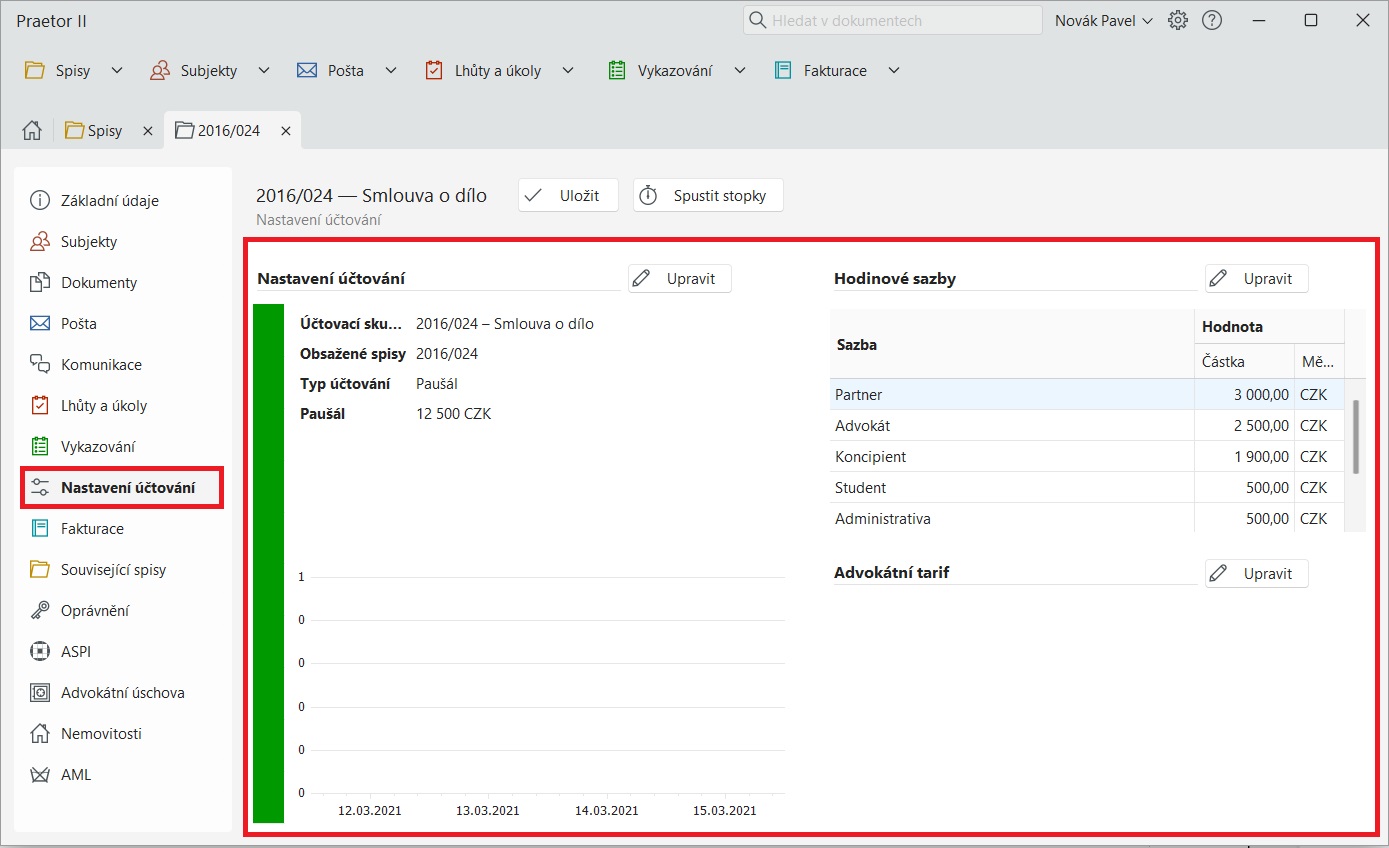Open ASPI in the sidebar

pos(76,652)
